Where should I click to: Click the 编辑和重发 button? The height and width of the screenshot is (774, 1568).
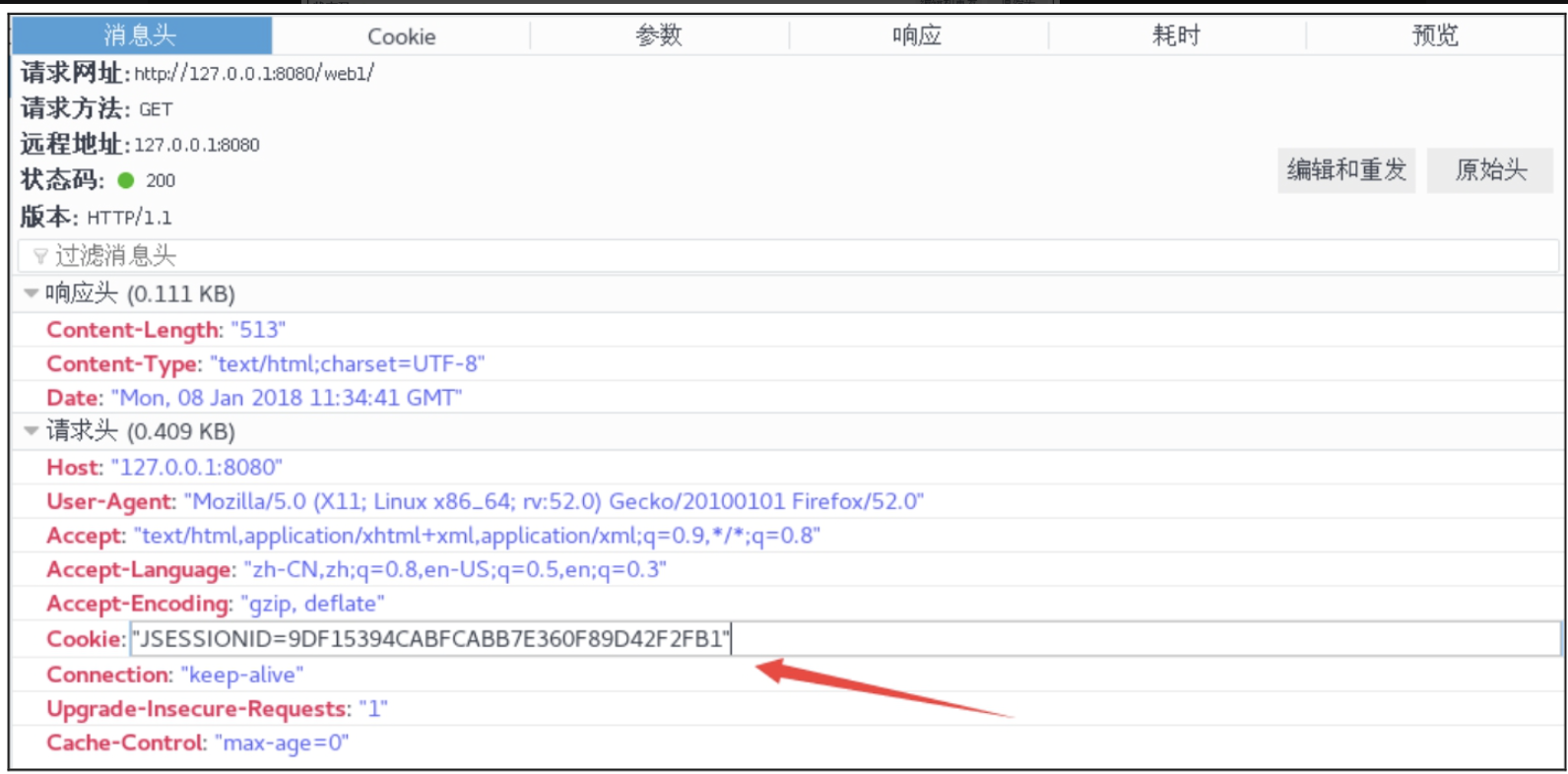point(1346,170)
